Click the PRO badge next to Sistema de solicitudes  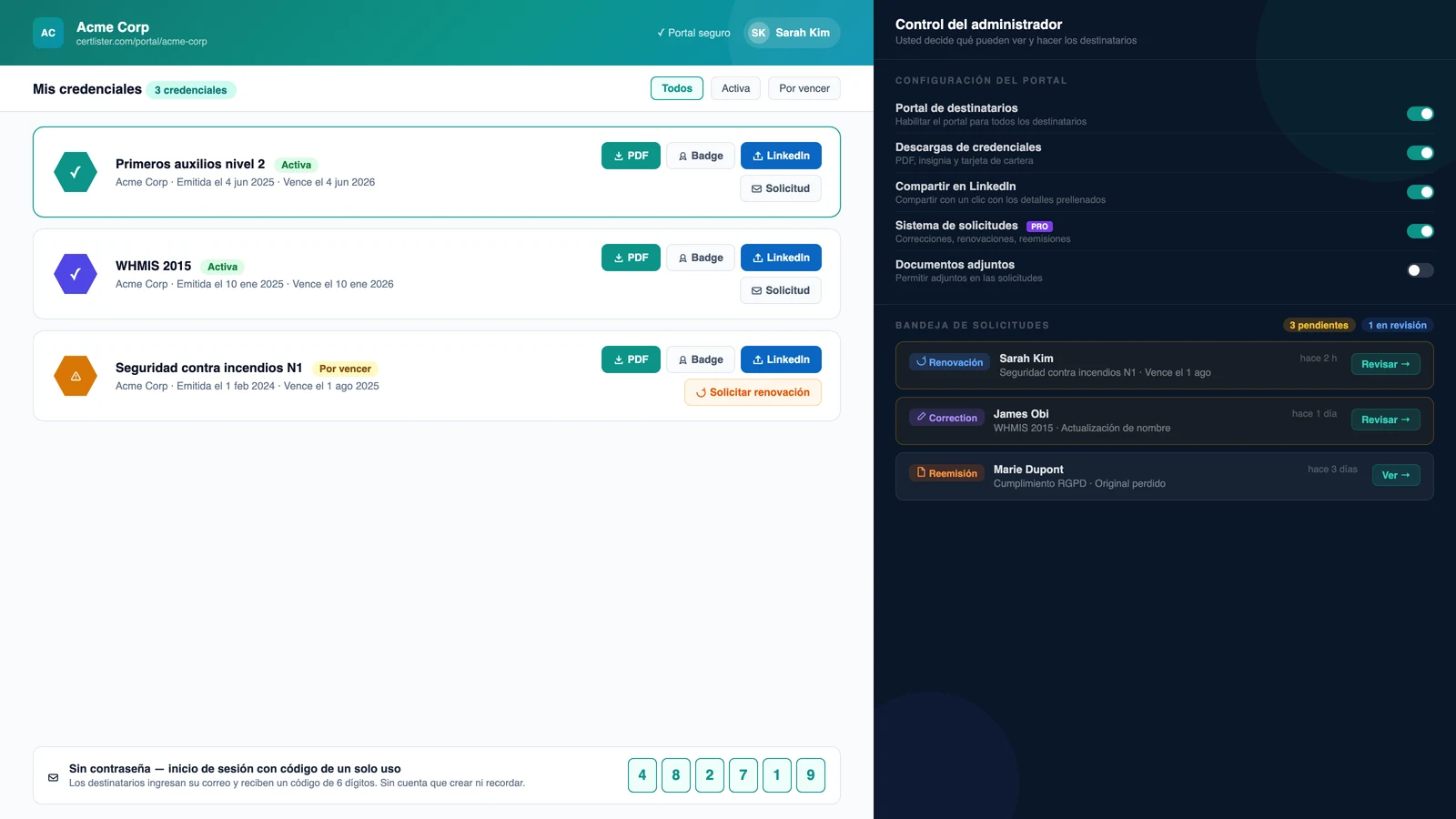point(1039,227)
